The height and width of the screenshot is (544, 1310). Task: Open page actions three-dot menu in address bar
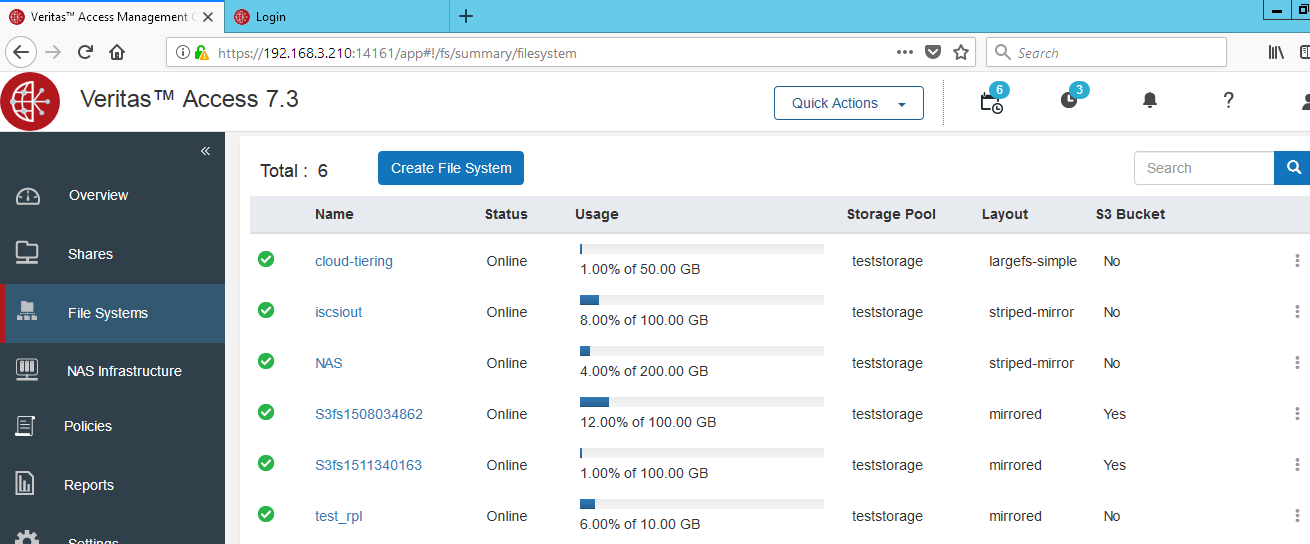pyautogui.click(x=905, y=52)
